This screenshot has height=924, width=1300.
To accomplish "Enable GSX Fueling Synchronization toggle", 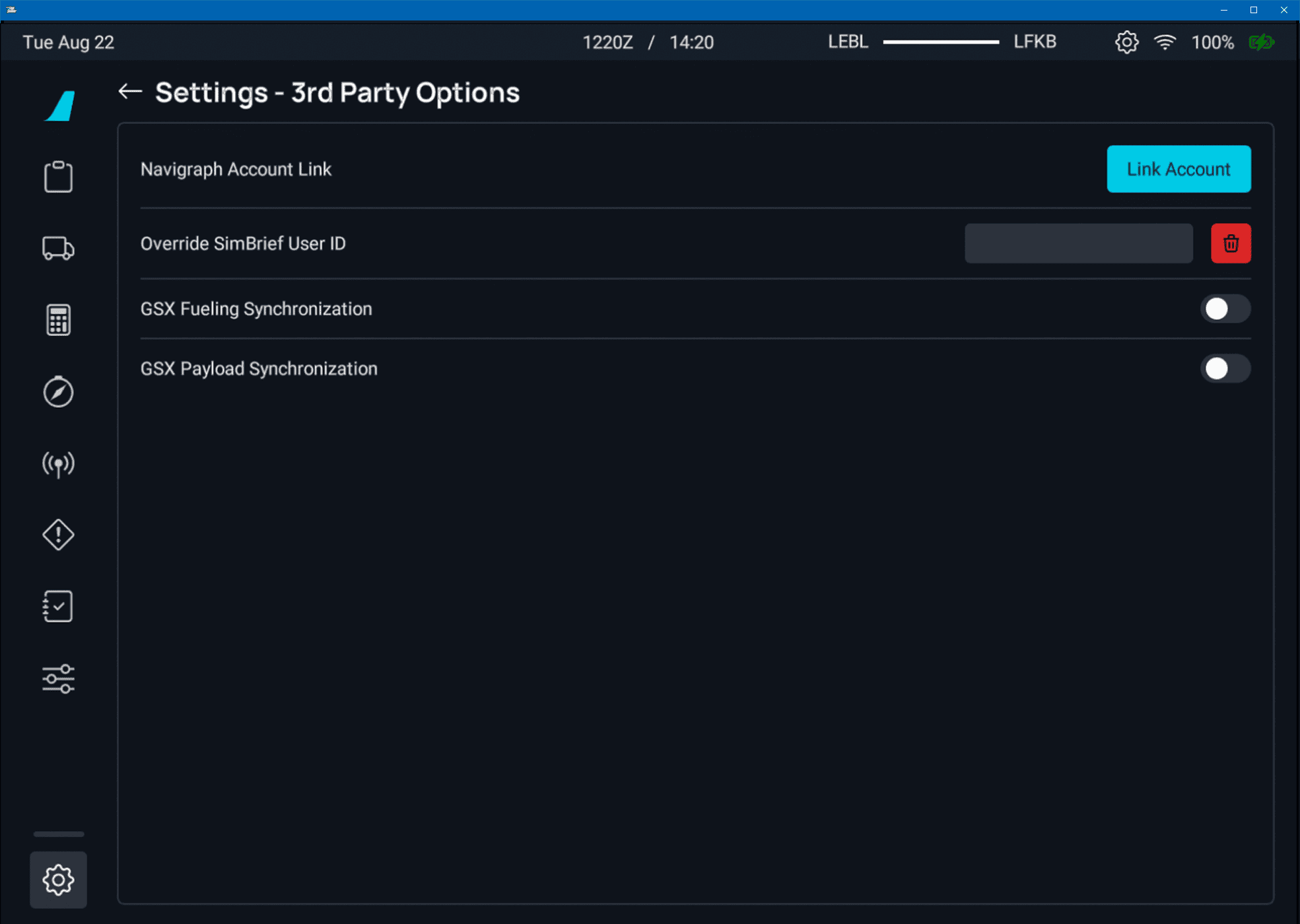I will point(1225,309).
